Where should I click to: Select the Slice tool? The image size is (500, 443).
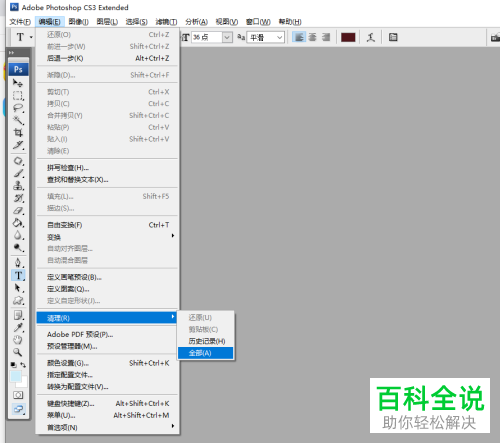click(18, 145)
